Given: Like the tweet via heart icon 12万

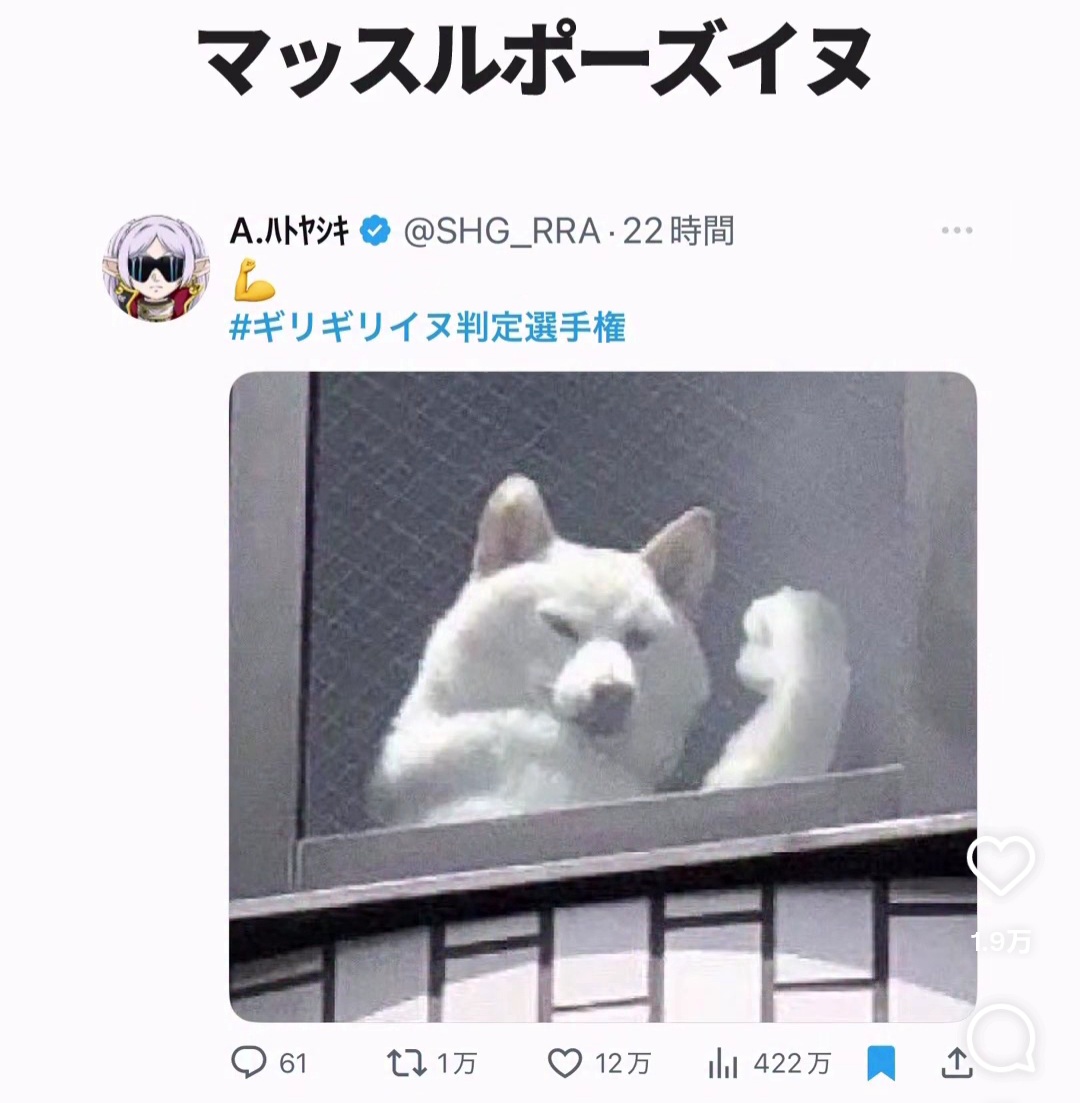Looking at the screenshot, I should click(565, 1063).
